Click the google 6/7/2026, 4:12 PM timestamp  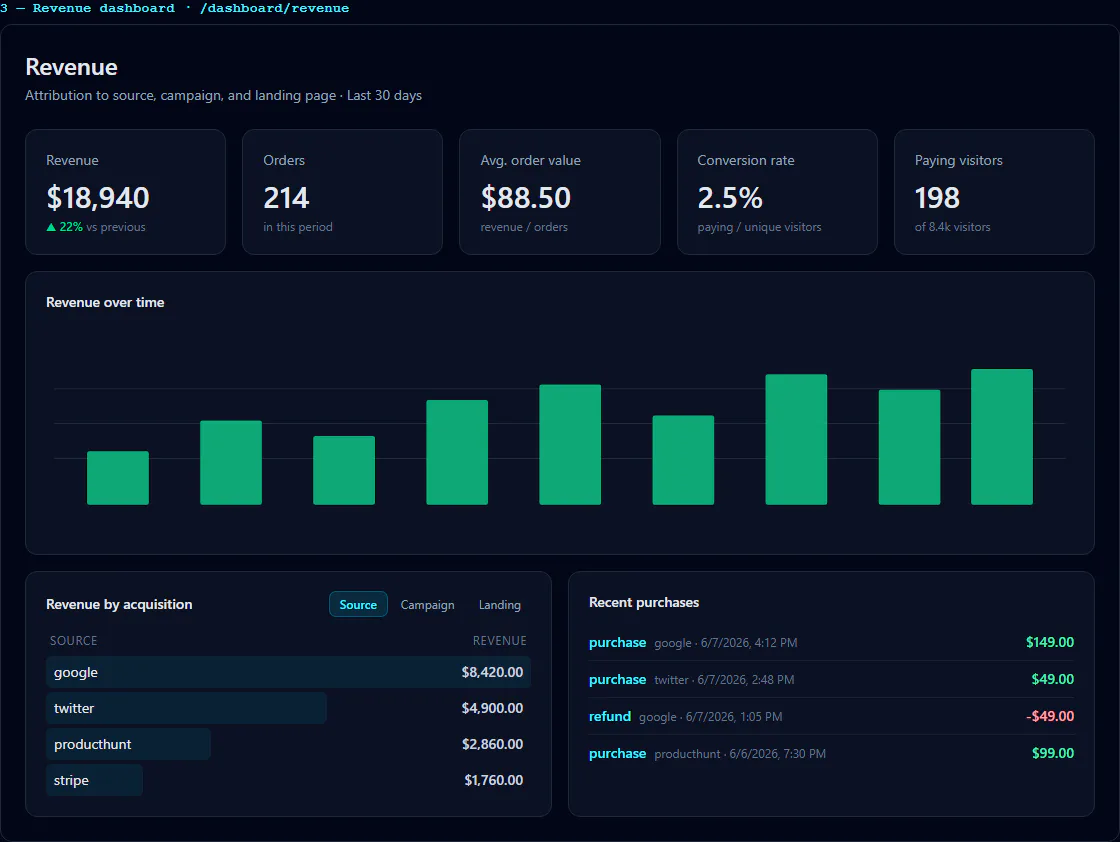[x=726, y=643]
